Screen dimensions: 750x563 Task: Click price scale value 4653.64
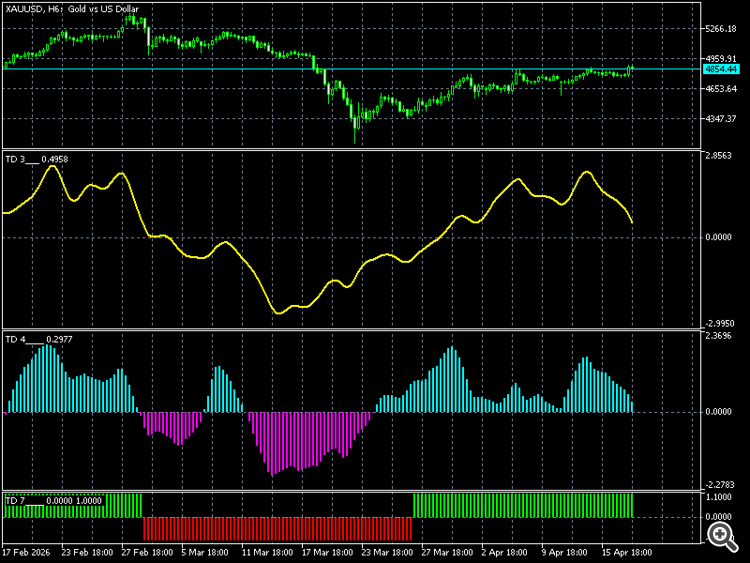[721, 88]
